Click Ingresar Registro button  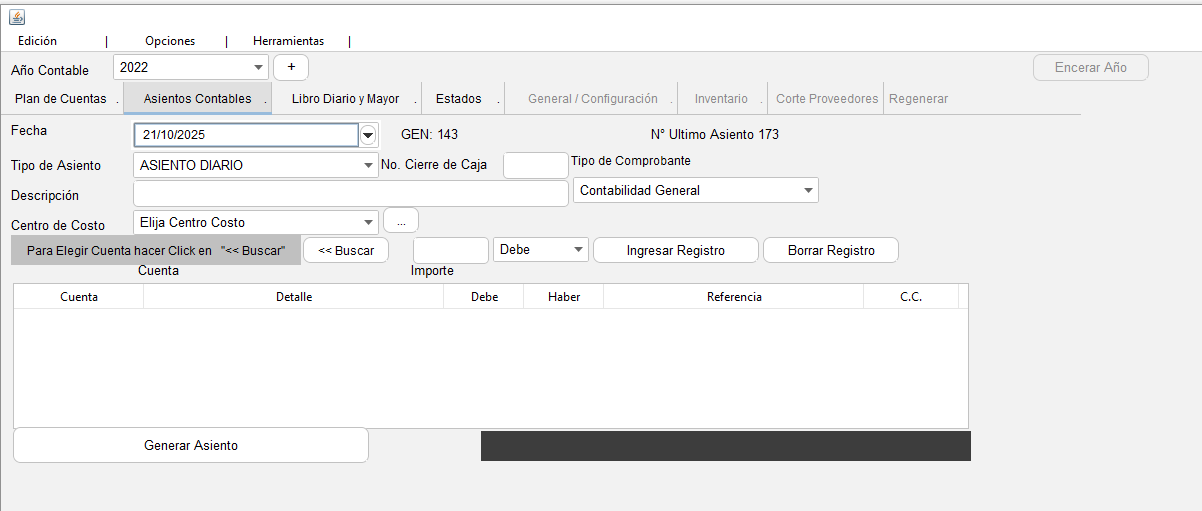pos(675,250)
